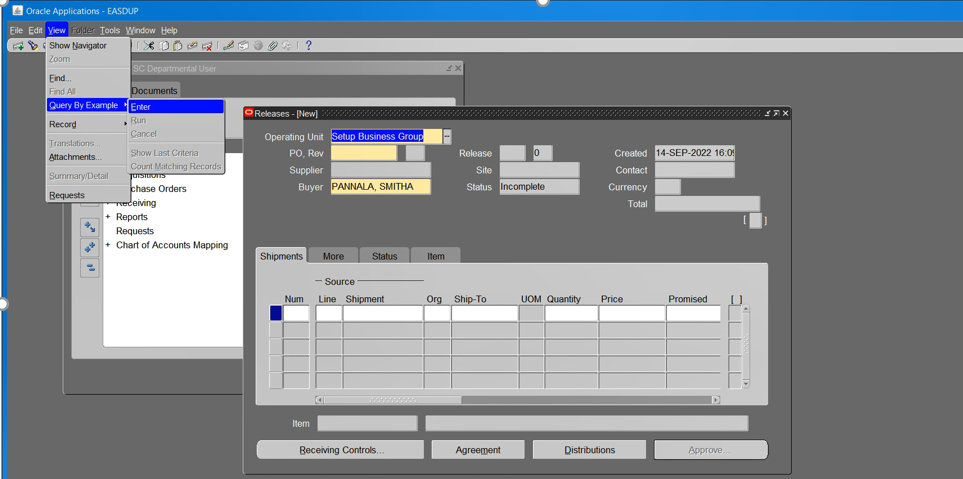Click Expand All Children navigator button

coord(90,227)
